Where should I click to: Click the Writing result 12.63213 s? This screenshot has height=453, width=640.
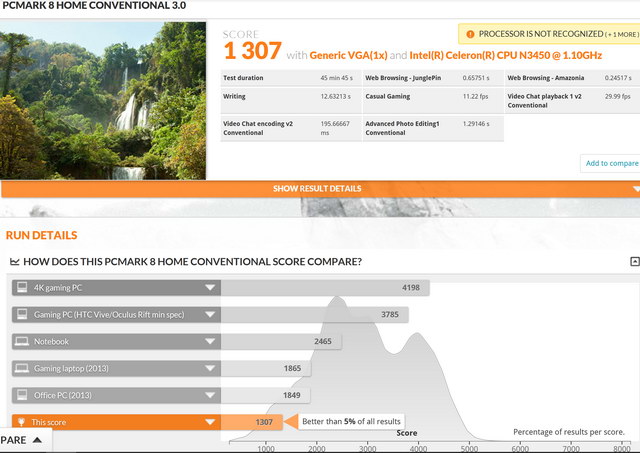point(336,97)
